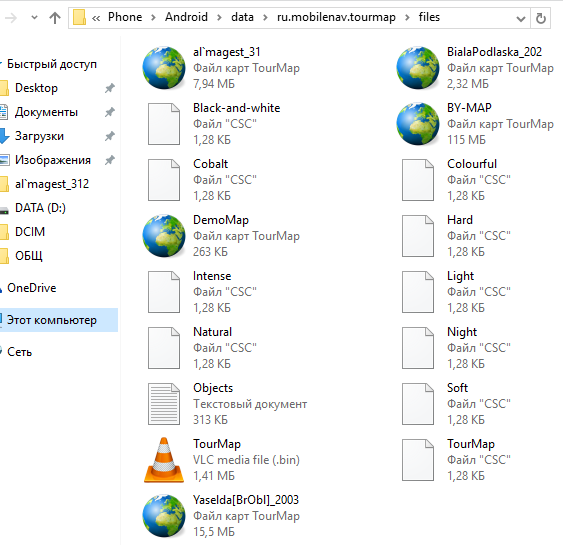
Task: Click the file name Objects
Action: click(x=213, y=388)
